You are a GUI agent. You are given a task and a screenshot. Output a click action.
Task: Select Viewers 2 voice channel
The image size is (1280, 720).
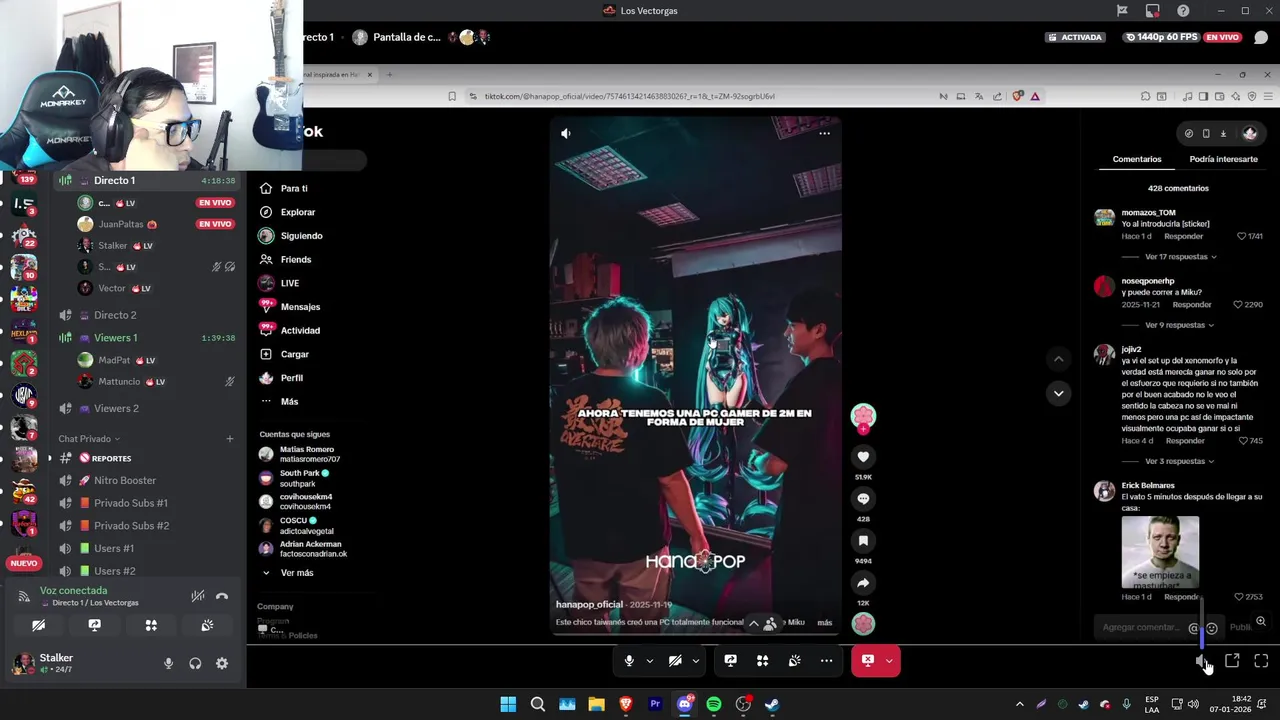point(147,408)
